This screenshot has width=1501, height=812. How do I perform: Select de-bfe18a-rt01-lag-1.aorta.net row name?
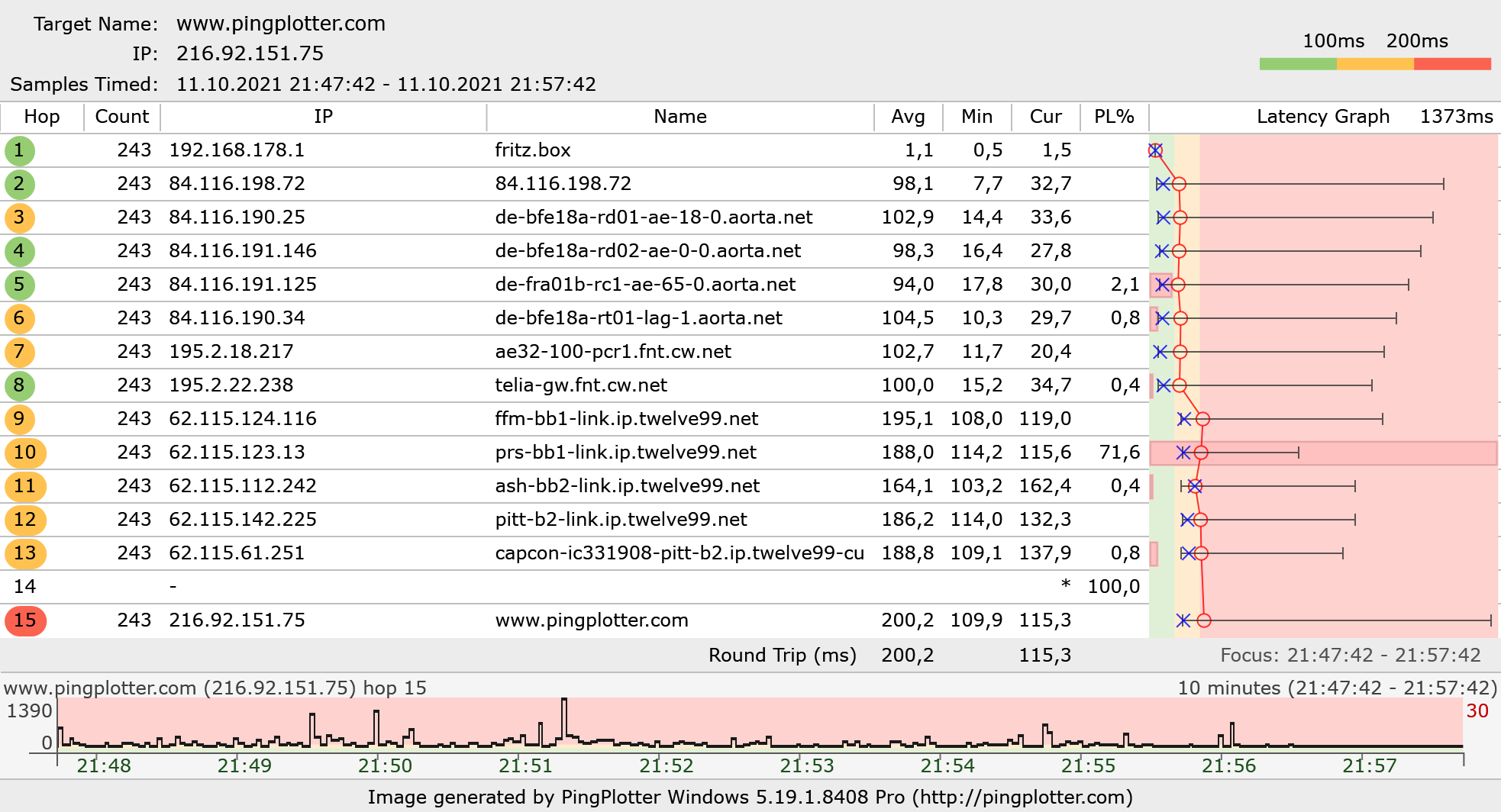(638, 318)
